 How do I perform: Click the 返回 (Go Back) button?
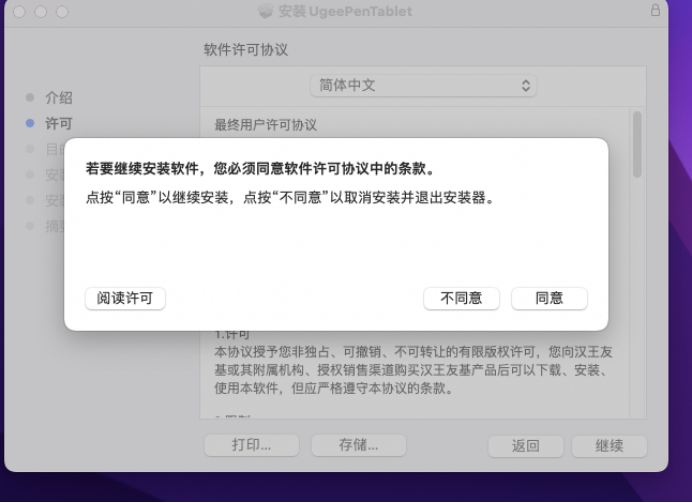tap(526, 446)
